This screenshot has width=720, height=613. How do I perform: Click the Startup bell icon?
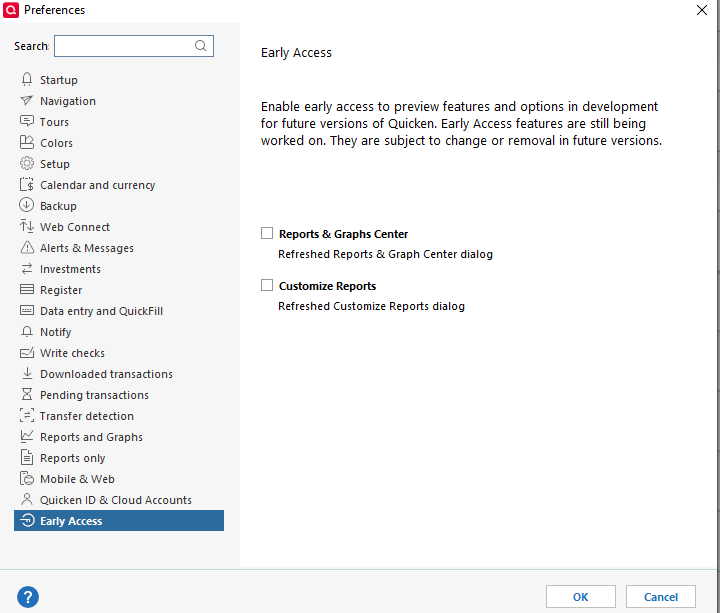pos(27,79)
